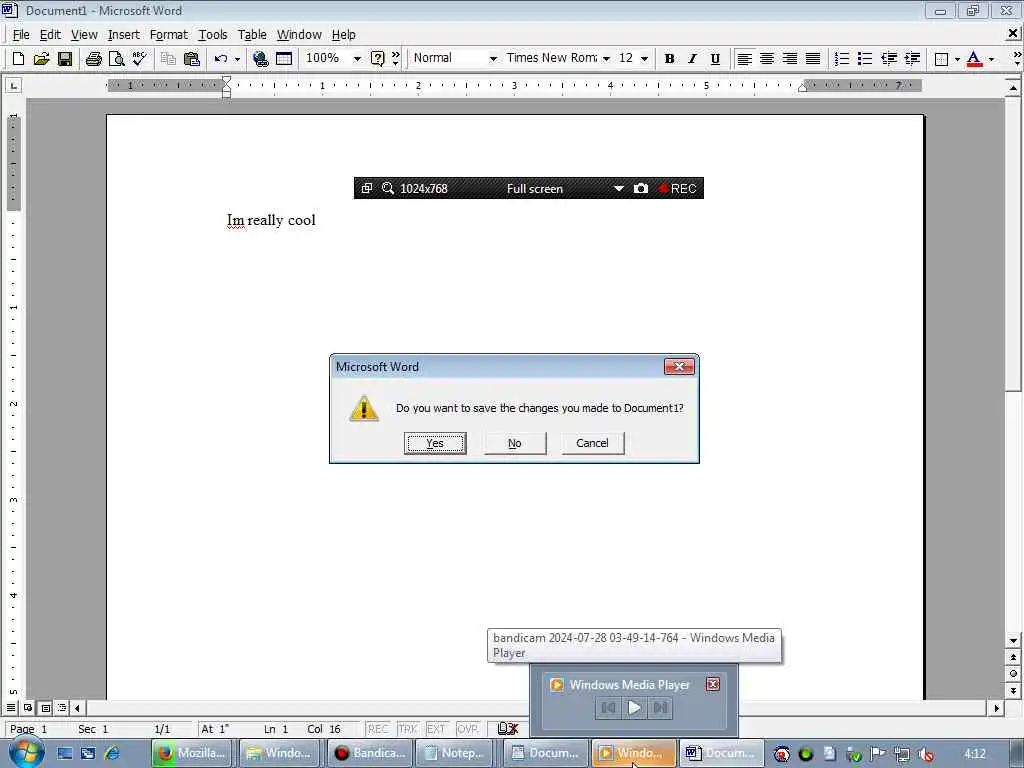The width and height of the screenshot is (1024, 768).
Task: Open Print Preview from the toolbar
Action: click(116, 59)
